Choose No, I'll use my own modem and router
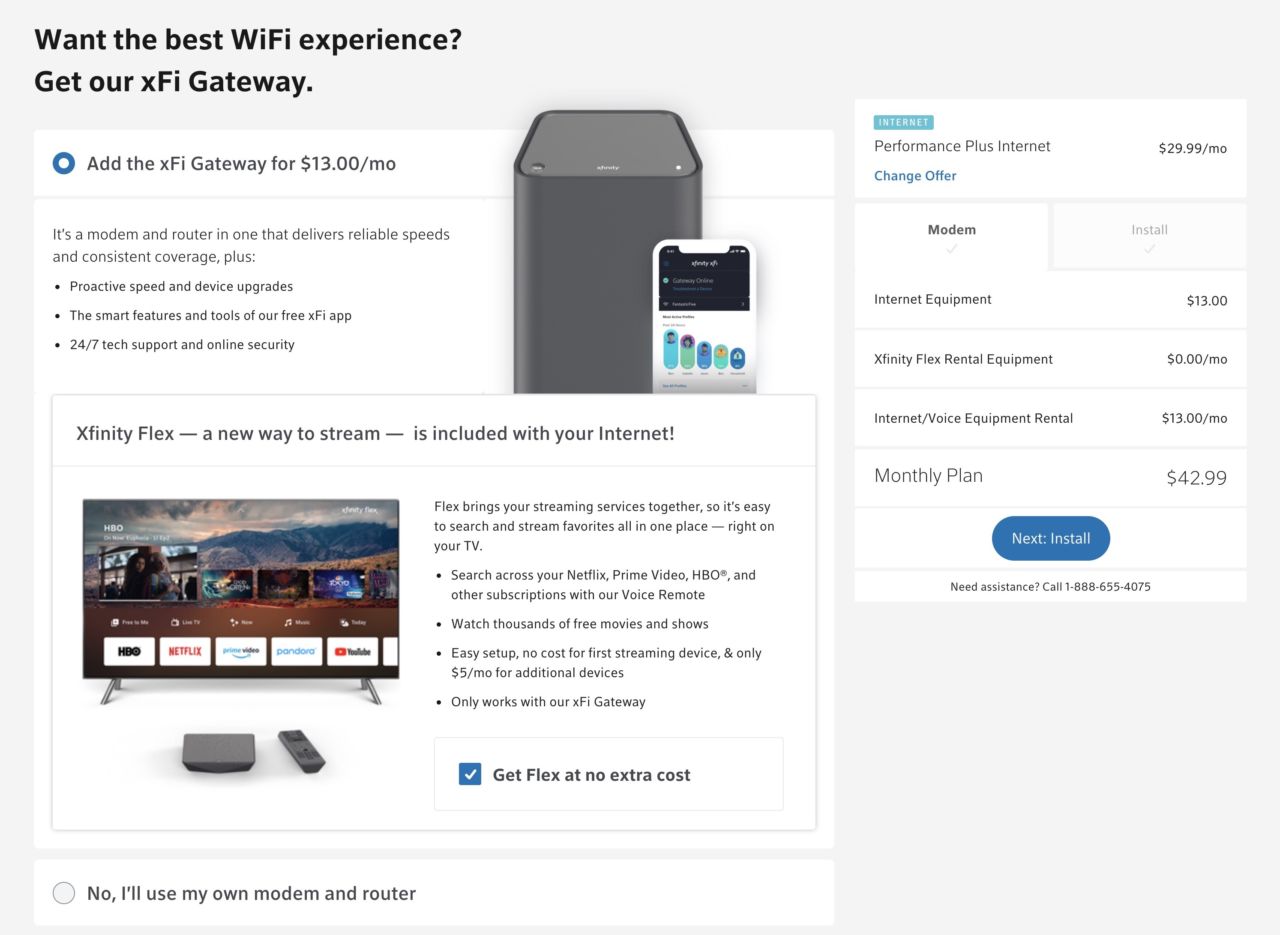 coord(63,893)
